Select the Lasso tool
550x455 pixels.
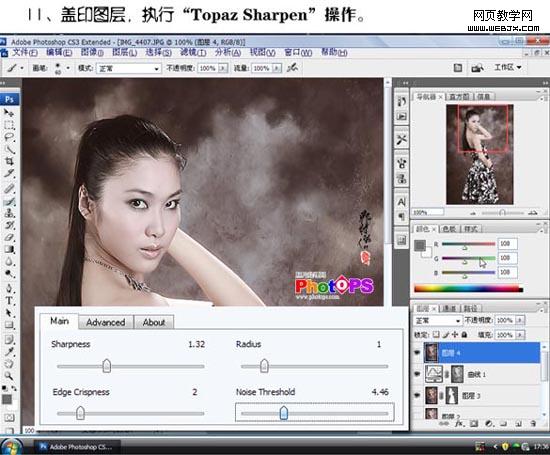9,137
